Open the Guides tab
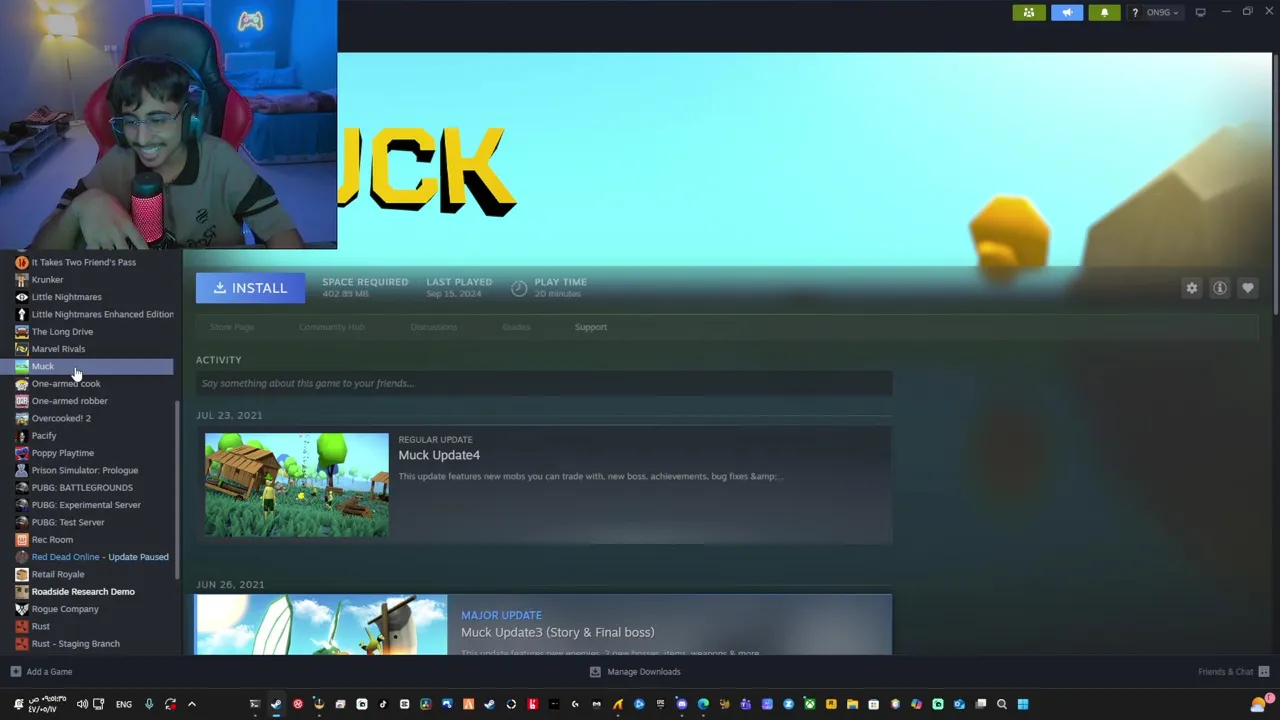Image resolution: width=1280 pixels, height=720 pixels. coord(516,327)
